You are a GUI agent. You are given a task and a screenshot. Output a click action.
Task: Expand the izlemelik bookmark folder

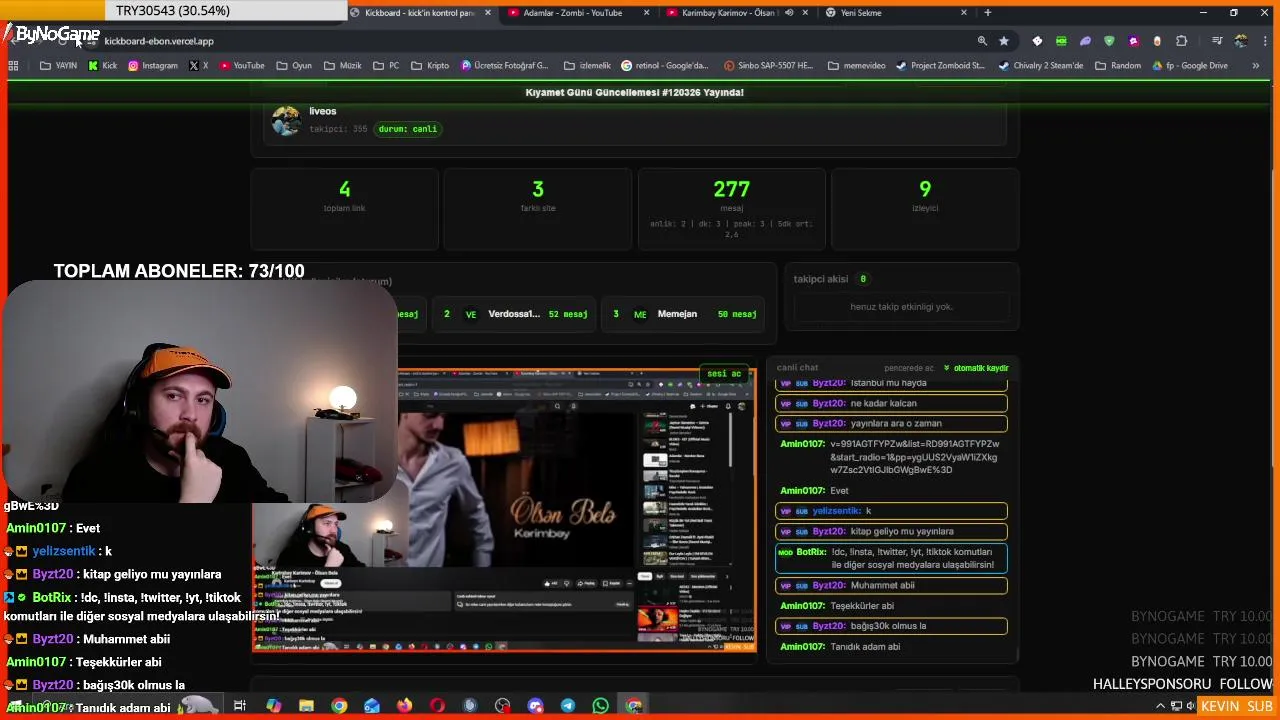(x=587, y=66)
